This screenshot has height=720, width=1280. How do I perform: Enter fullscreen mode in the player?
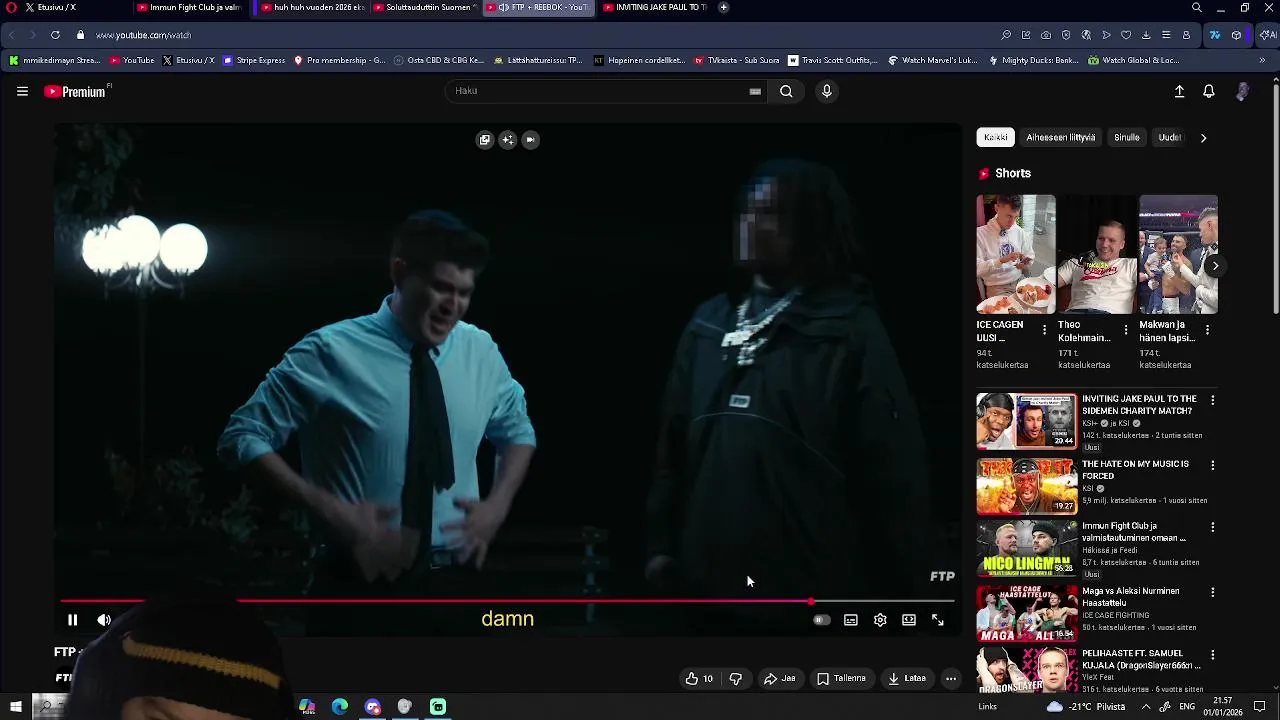[938, 620]
